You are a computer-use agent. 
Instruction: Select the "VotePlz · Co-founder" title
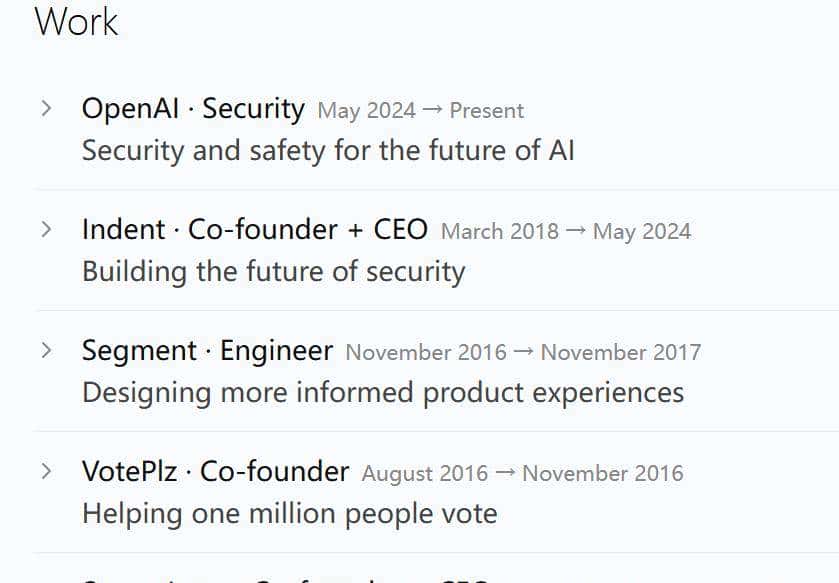215,471
